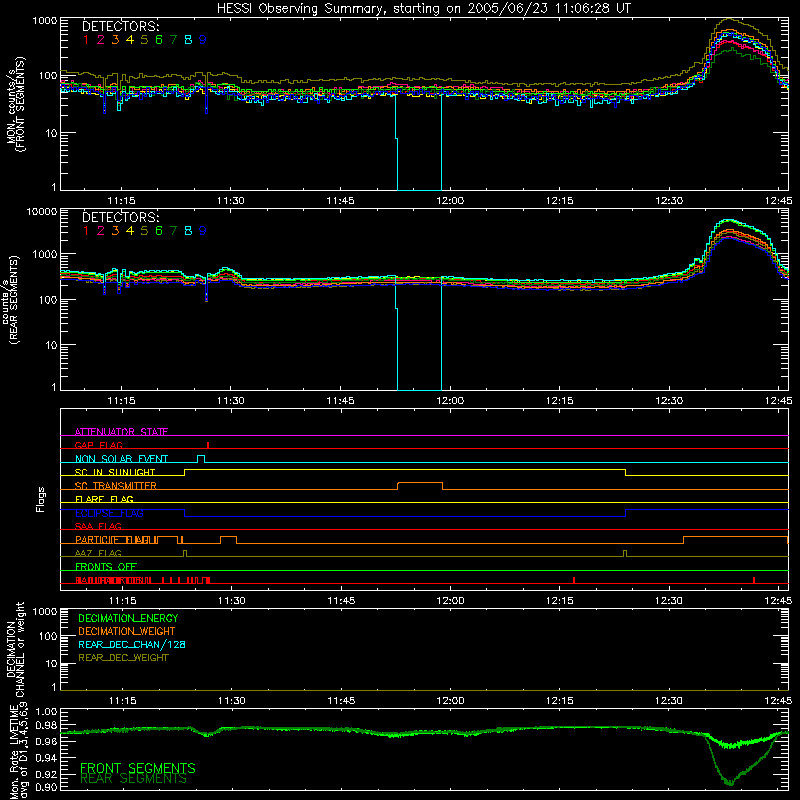800x800 pixels.
Task: Select the REAR_DEC_WEIGHT legend entry
Action: (123, 658)
